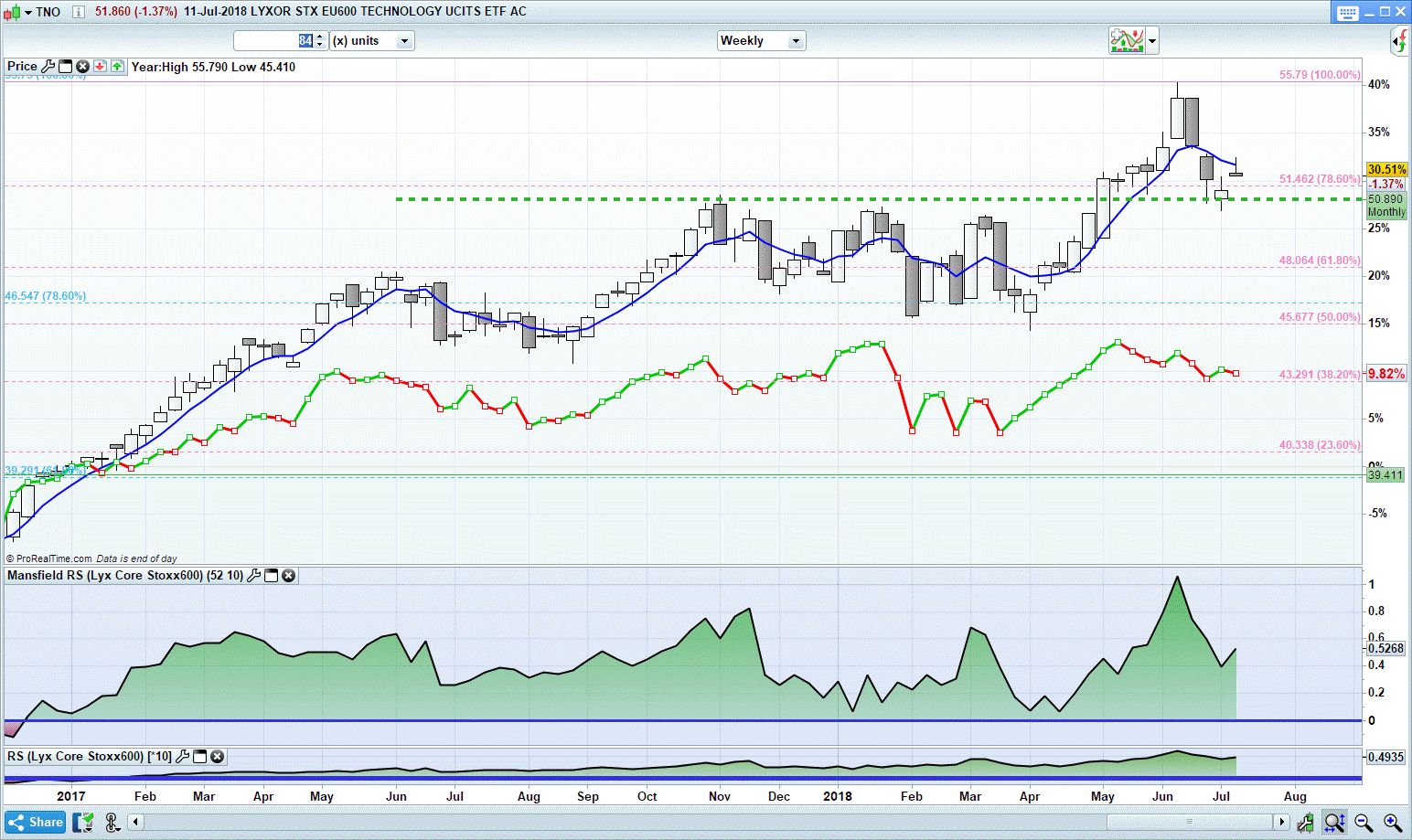This screenshot has width=1412, height=840.
Task: Open Mansfield RS indicator settings wrench
Action: pyautogui.click(x=254, y=576)
